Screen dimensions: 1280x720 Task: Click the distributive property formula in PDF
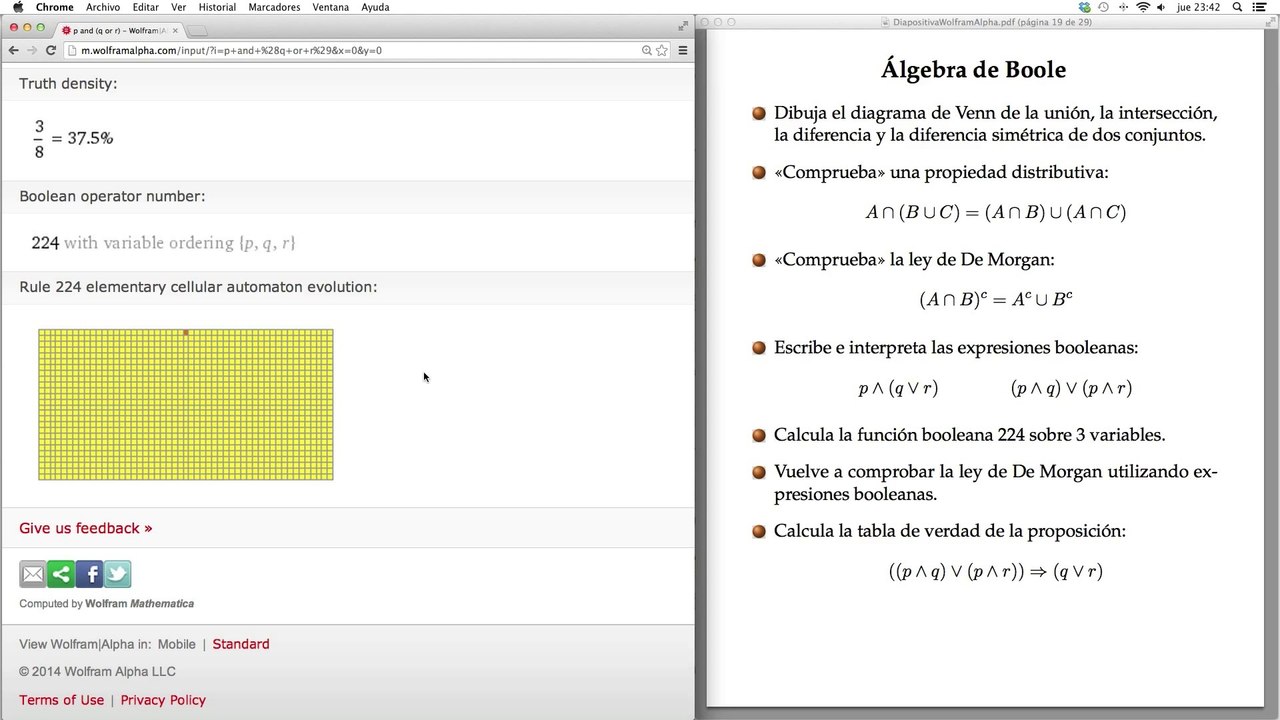click(x=996, y=212)
